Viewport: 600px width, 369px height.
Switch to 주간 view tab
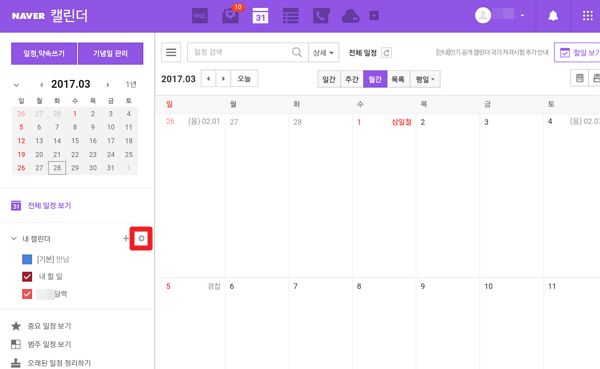pyautogui.click(x=352, y=79)
